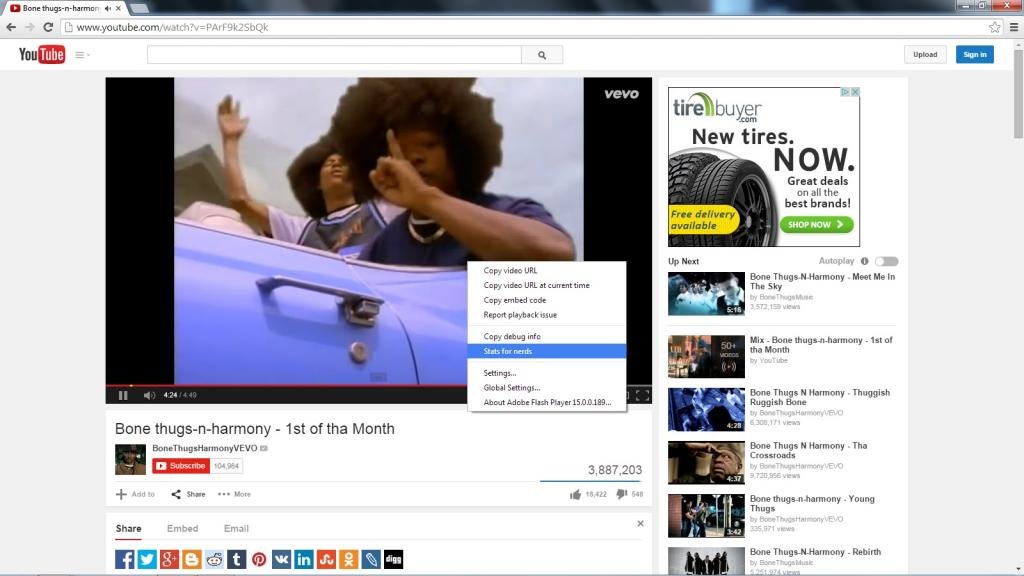
Task: Like the video with thumbs up
Action: [x=575, y=494]
